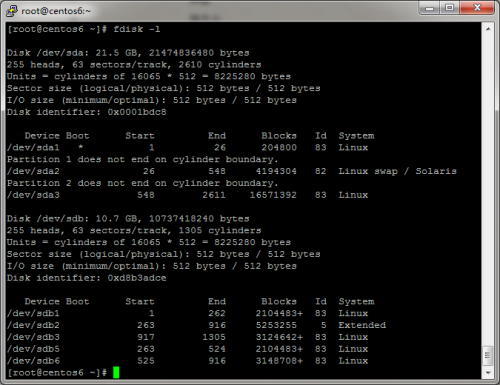Click 'Linux swap / Solaris' system text
Image resolution: width=500 pixels, height=385 pixels.
[x=397, y=171]
